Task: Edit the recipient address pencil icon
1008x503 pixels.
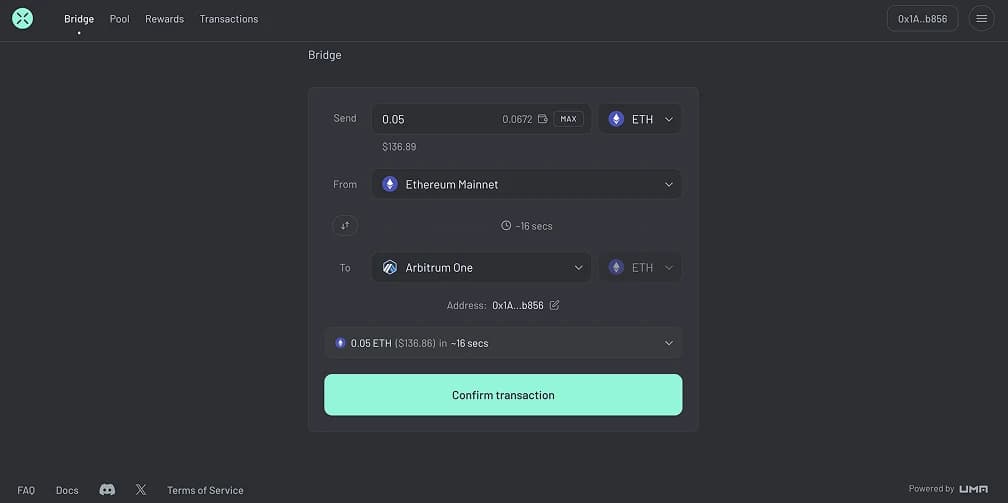Action: point(554,306)
